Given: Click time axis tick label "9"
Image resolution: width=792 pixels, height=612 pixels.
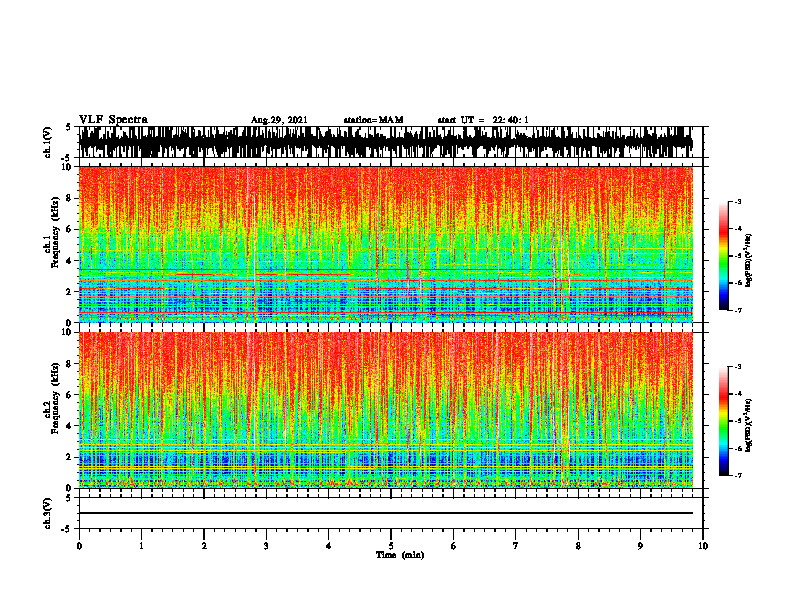Looking at the screenshot, I should [x=640, y=546].
